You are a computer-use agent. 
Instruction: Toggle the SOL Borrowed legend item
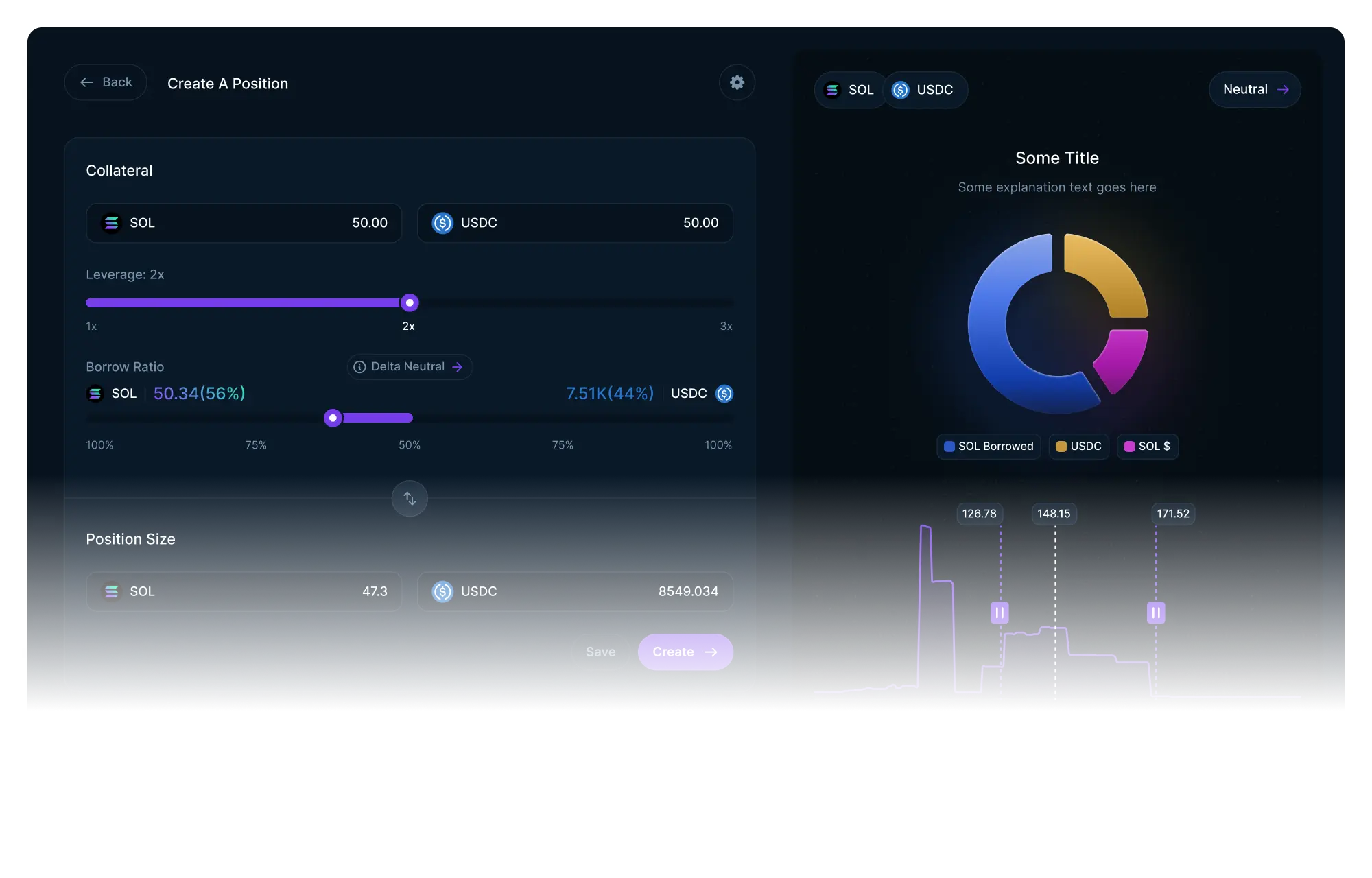pyautogui.click(x=989, y=447)
